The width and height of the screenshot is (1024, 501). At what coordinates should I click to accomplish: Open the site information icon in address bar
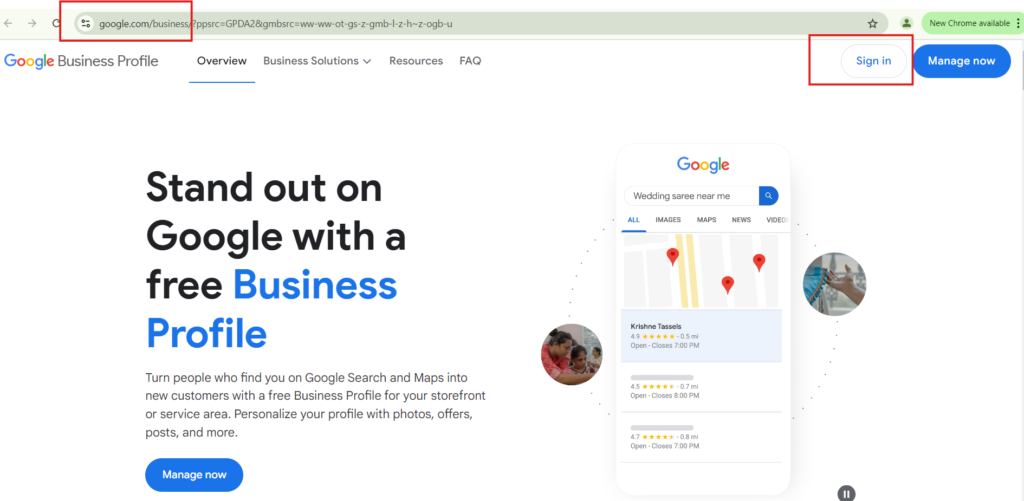(x=85, y=23)
